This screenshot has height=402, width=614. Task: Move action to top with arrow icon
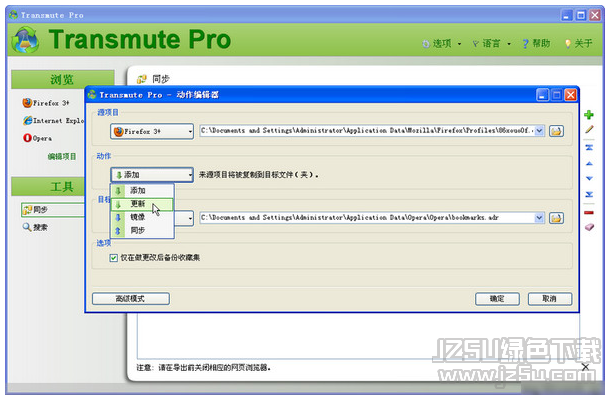tap(589, 148)
